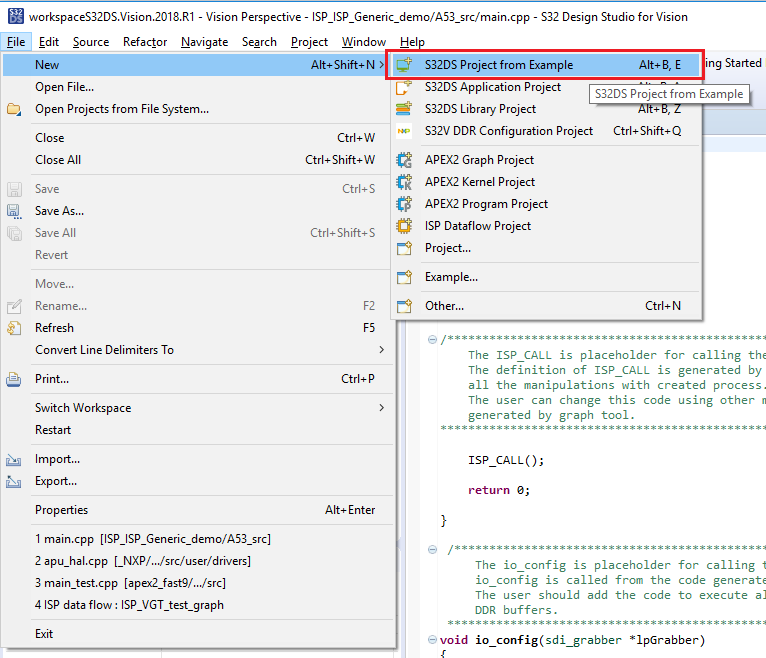
Task: Click Properties in File menu
Action: point(198,510)
